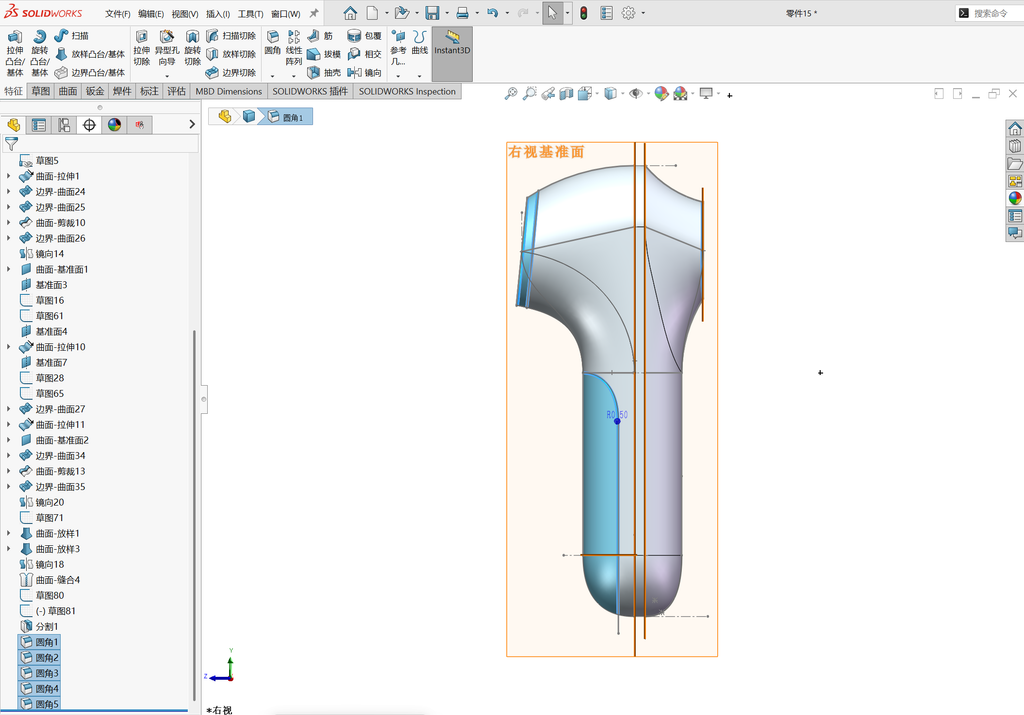The width and height of the screenshot is (1024, 715).
Task: Click the feature tree vertical scrollbar
Action: [194, 515]
